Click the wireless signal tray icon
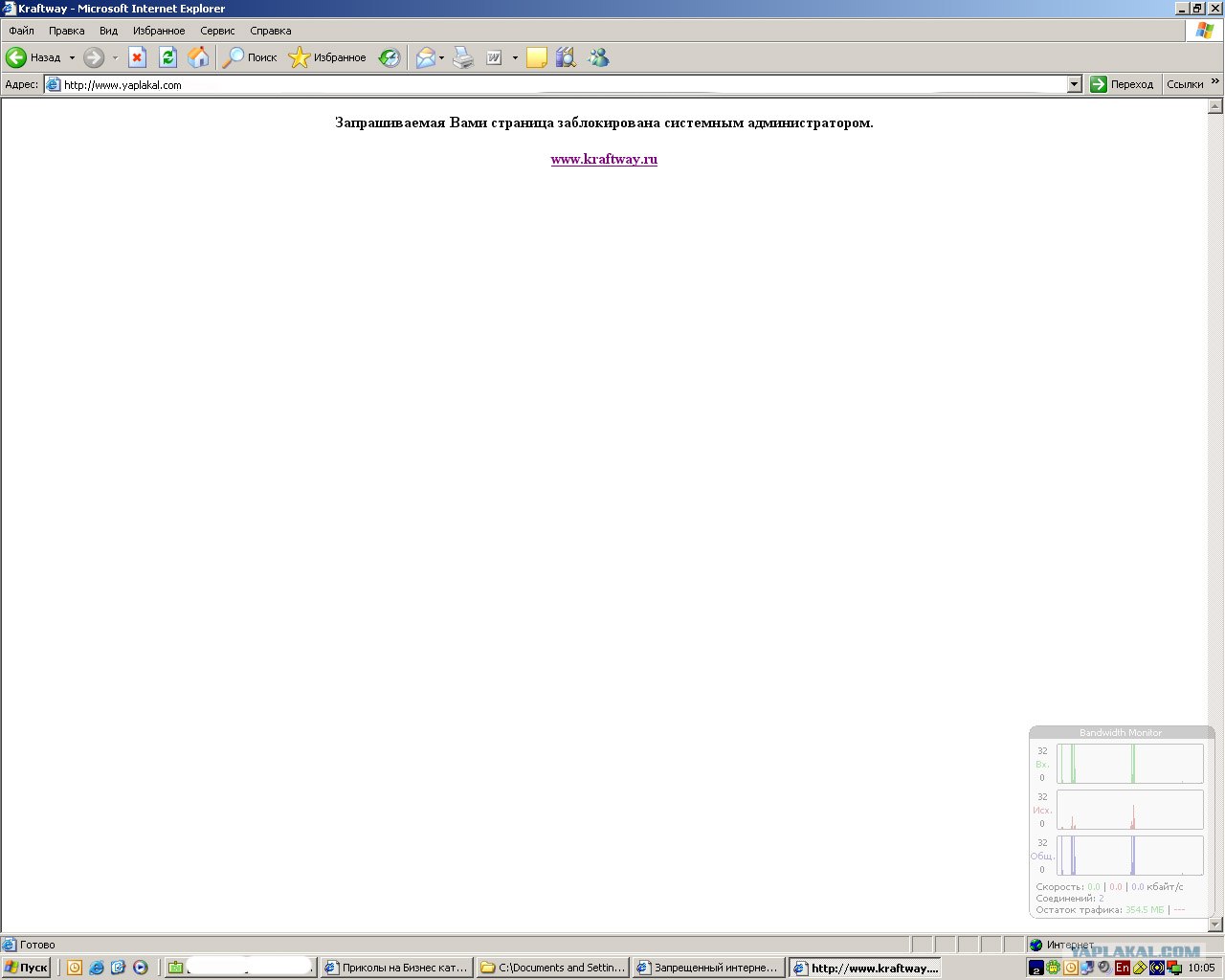Image resolution: width=1225 pixels, height=980 pixels. 1156,968
